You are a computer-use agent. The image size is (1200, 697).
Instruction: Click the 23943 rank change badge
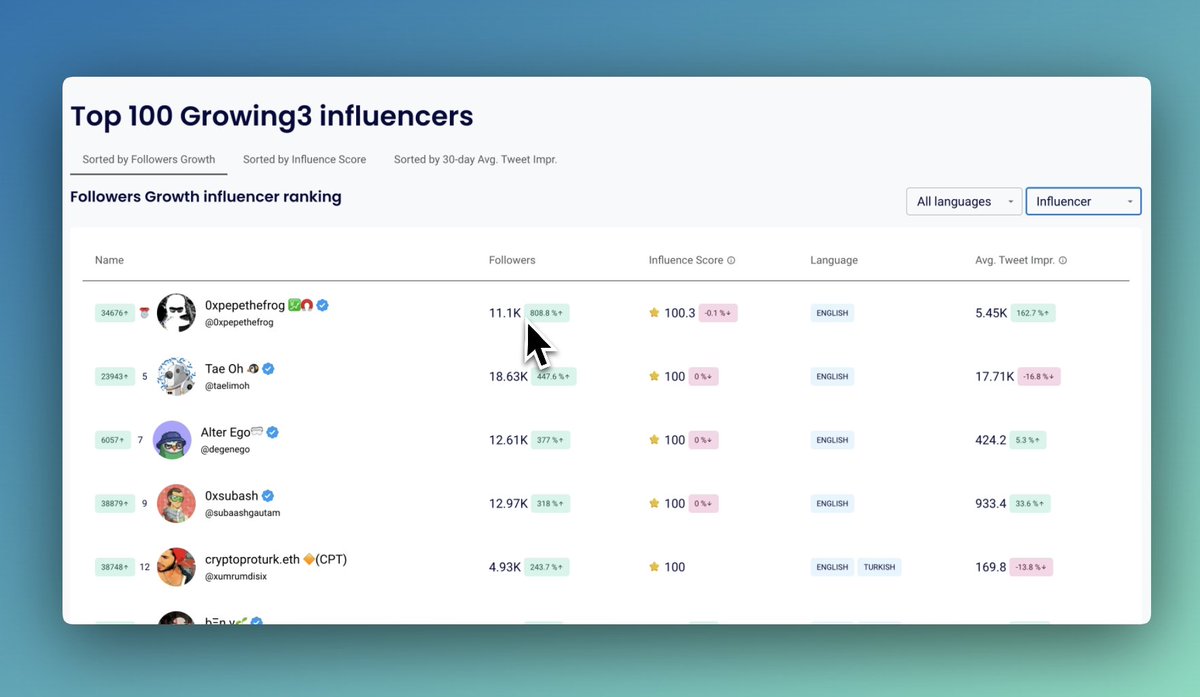[115, 377]
